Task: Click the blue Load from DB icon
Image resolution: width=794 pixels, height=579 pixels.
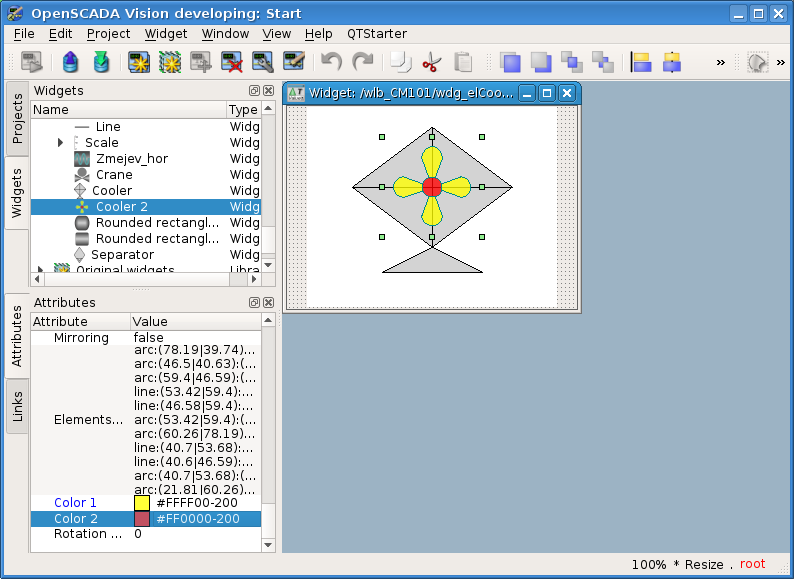Action: 70,63
